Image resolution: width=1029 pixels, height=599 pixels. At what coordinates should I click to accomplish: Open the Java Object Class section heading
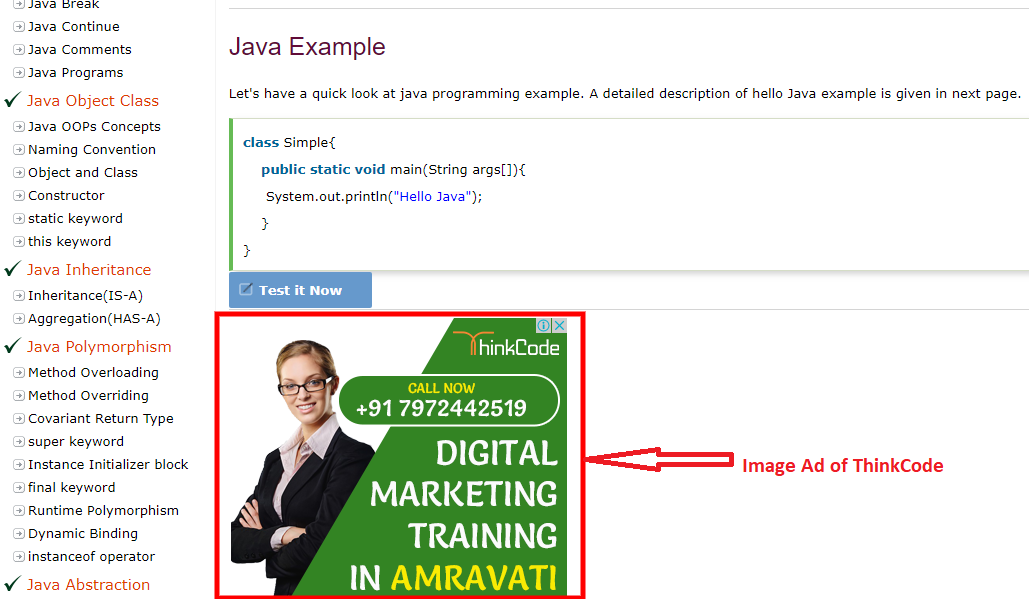pos(93,100)
